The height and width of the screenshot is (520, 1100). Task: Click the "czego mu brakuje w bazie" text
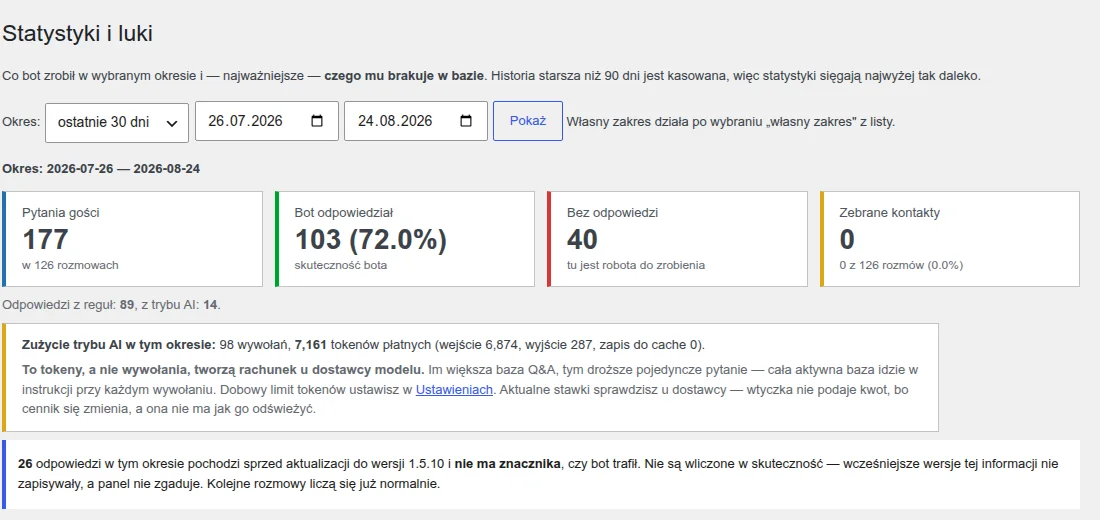[x=403, y=75]
